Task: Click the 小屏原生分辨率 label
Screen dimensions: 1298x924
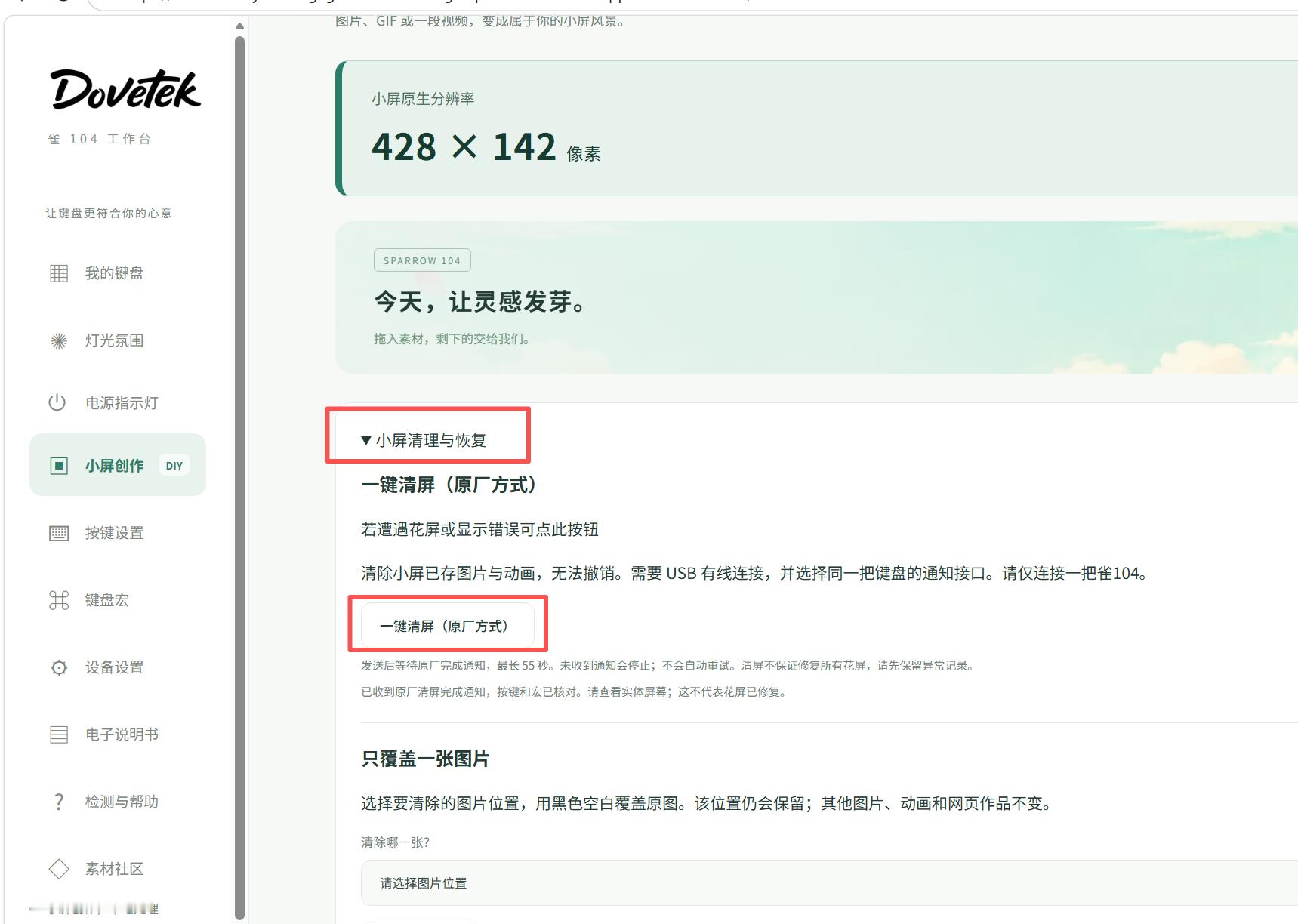Action: (x=423, y=99)
